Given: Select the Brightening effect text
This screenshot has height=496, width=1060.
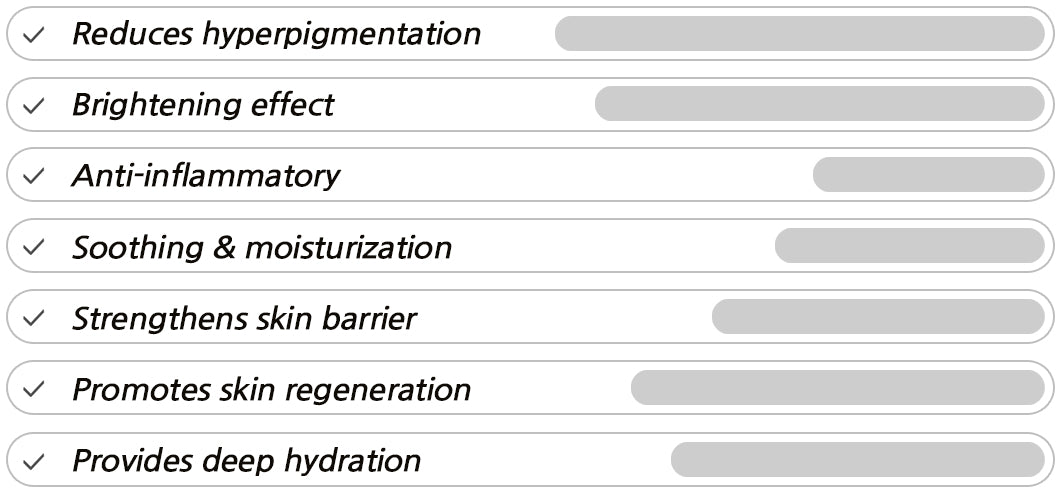Looking at the screenshot, I should click(x=203, y=105).
